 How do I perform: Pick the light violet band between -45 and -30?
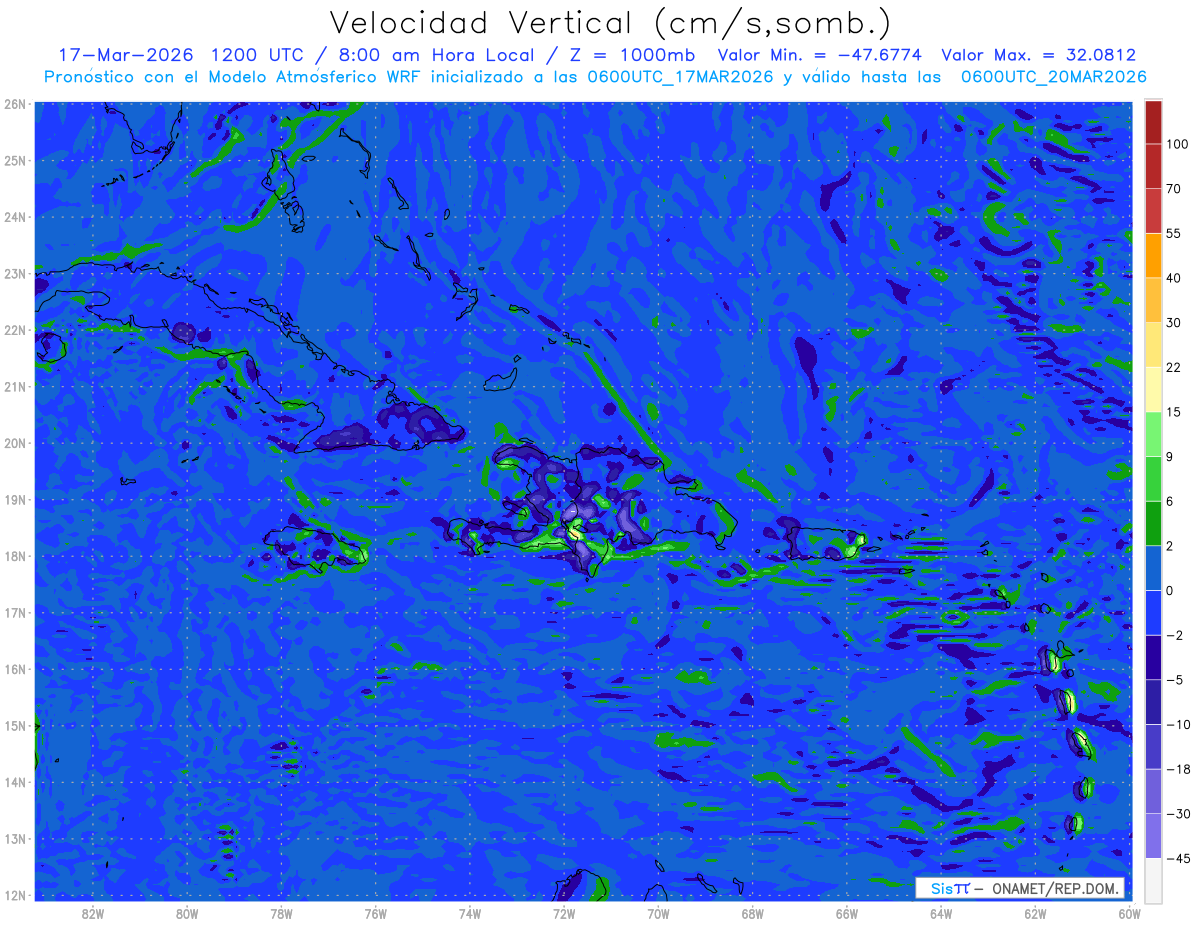tap(1153, 836)
